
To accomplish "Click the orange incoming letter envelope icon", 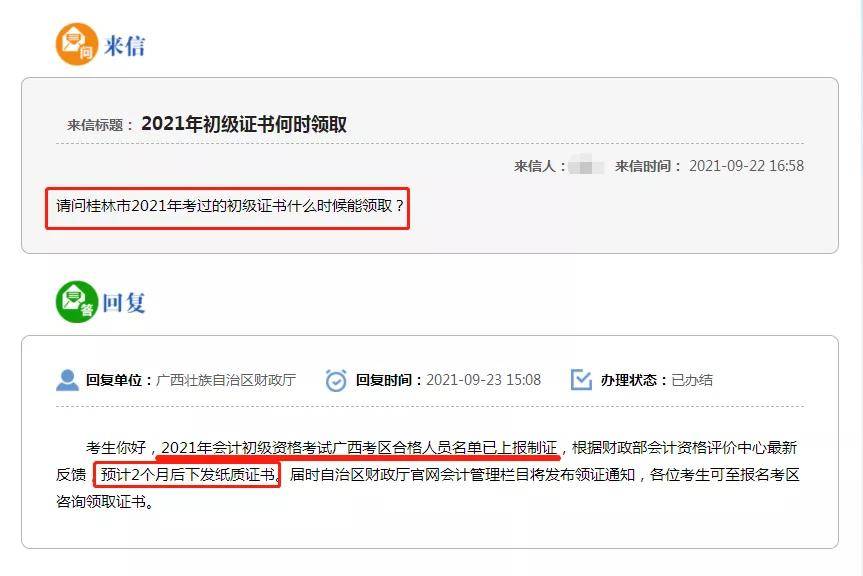I will click(x=77, y=44).
